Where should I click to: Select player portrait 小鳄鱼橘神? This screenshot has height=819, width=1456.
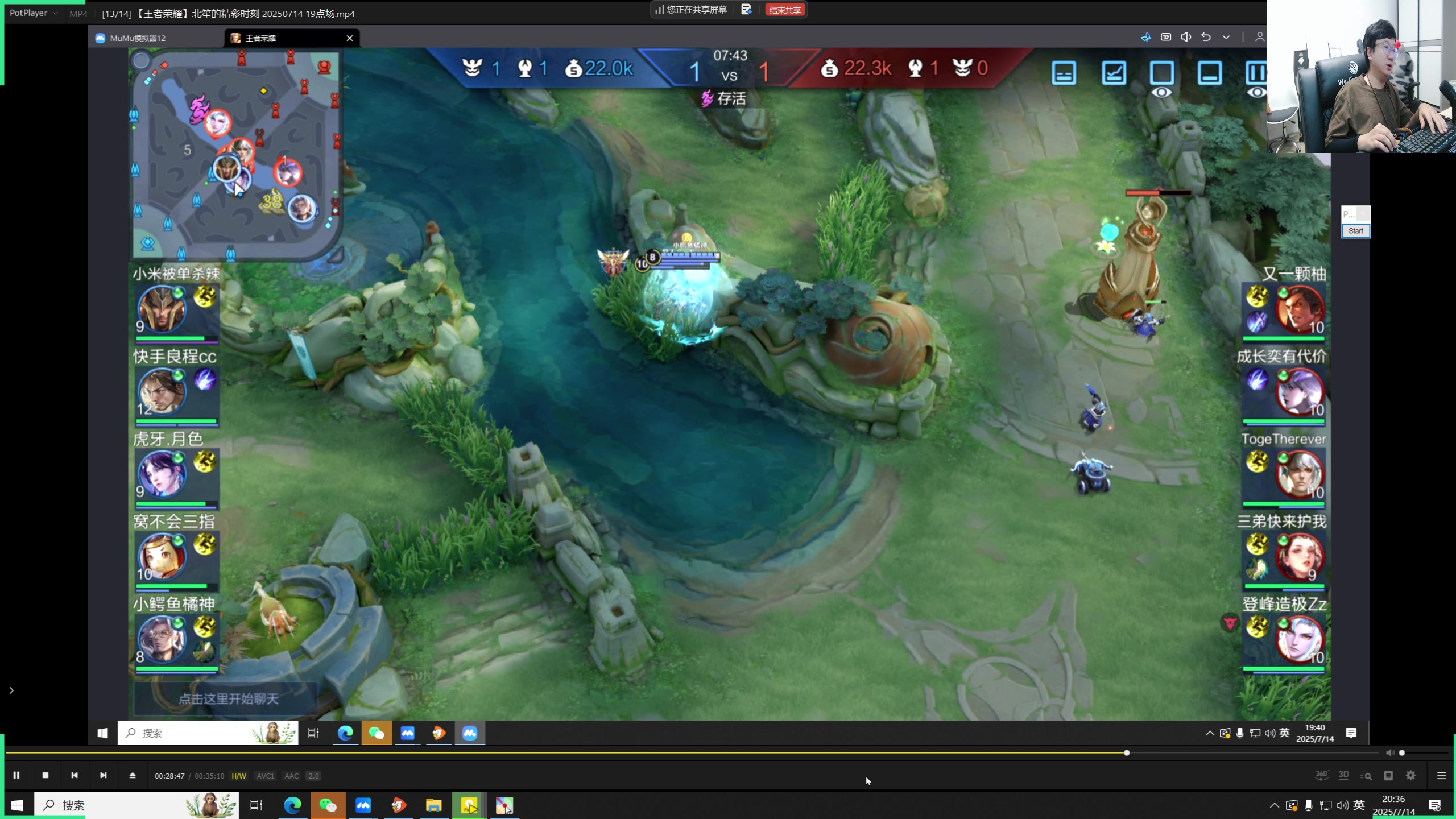point(162,639)
